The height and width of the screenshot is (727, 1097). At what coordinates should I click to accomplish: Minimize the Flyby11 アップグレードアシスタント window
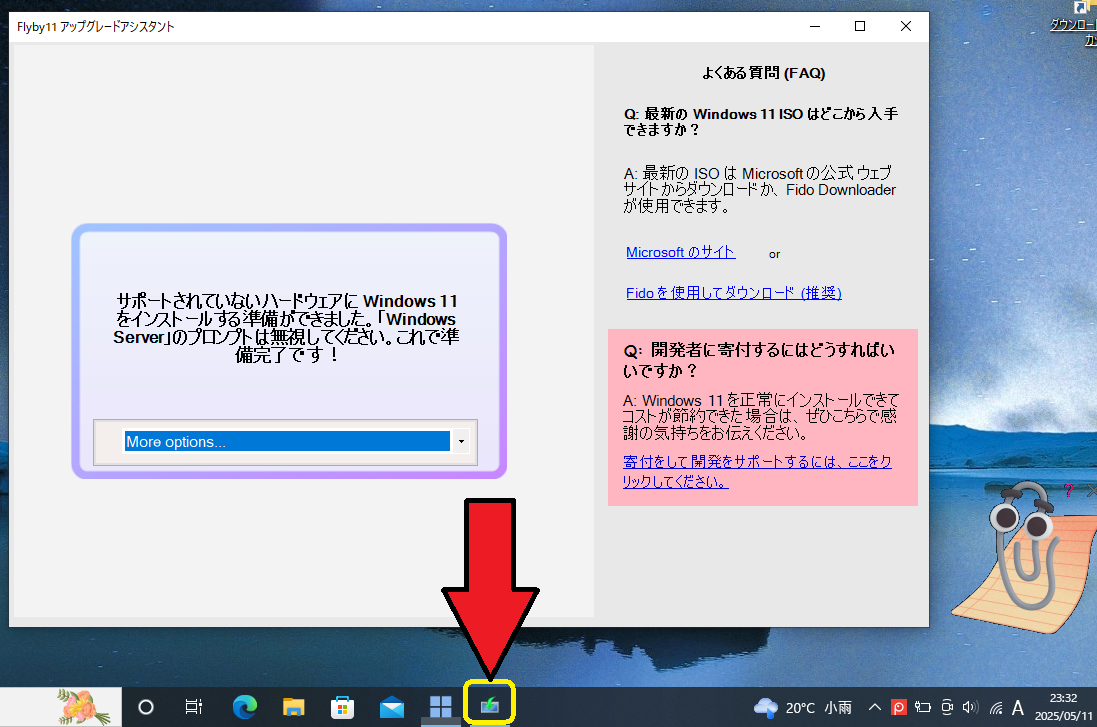pyautogui.click(x=815, y=27)
